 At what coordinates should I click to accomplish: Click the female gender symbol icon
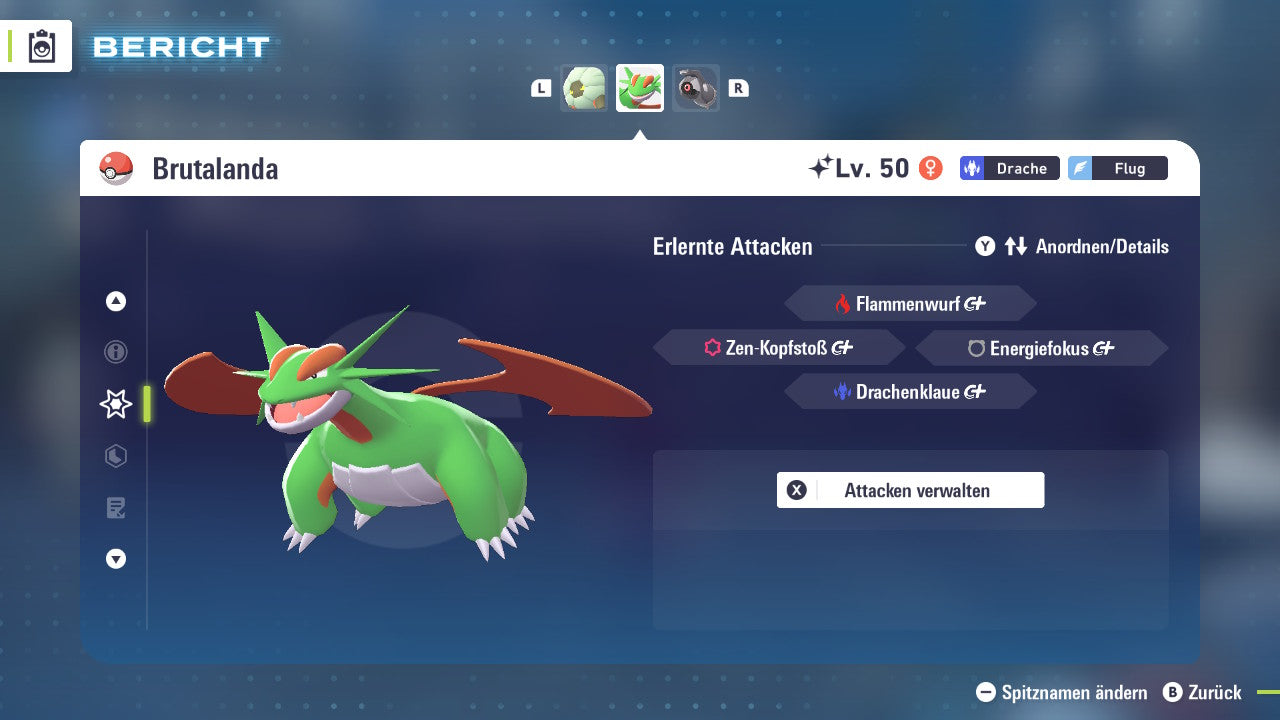[930, 168]
